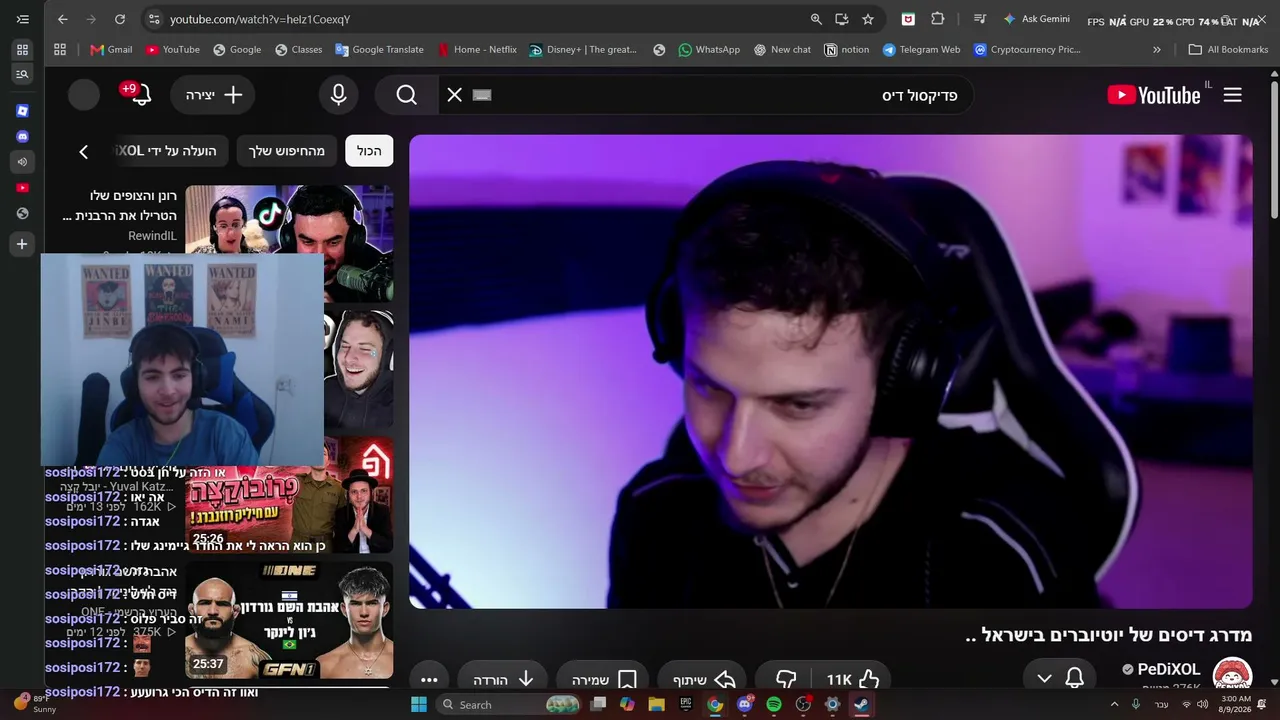Click the Windows taskbar Search box
Image resolution: width=1280 pixels, height=720 pixels.
coord(510,704)
